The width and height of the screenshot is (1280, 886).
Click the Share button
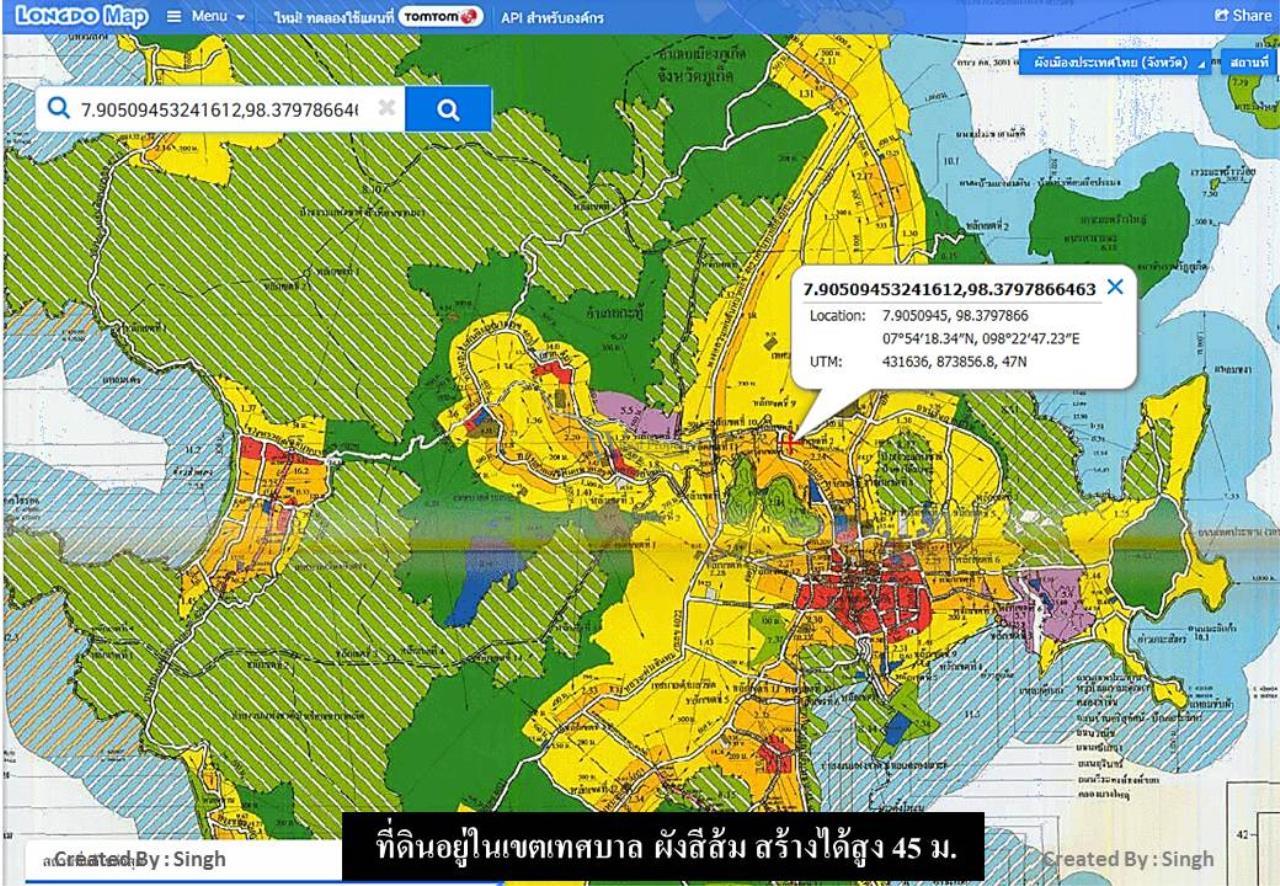[x=1242, y=15]
